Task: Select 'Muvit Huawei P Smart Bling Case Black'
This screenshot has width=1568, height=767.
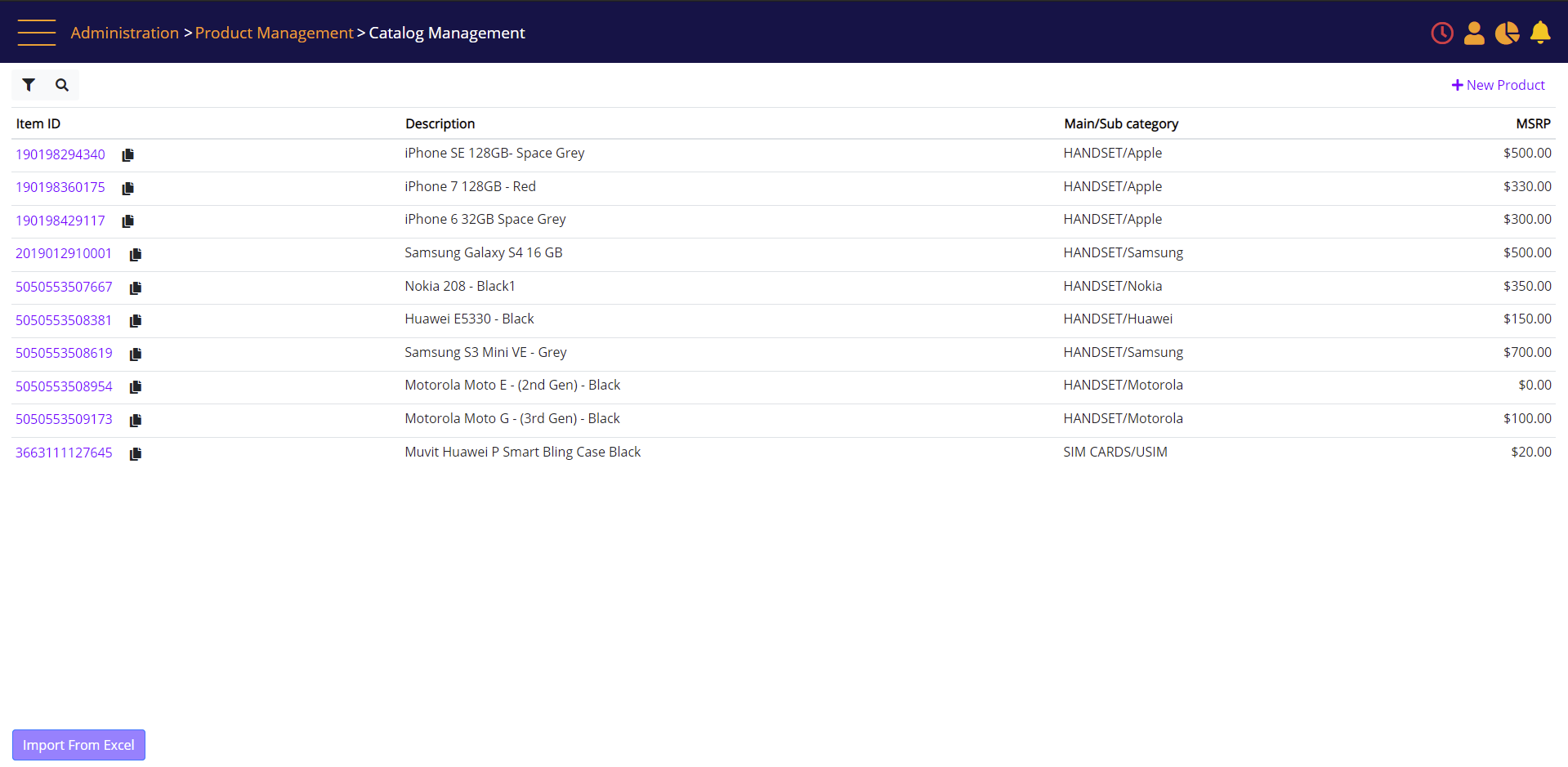Action: [523, 452]
